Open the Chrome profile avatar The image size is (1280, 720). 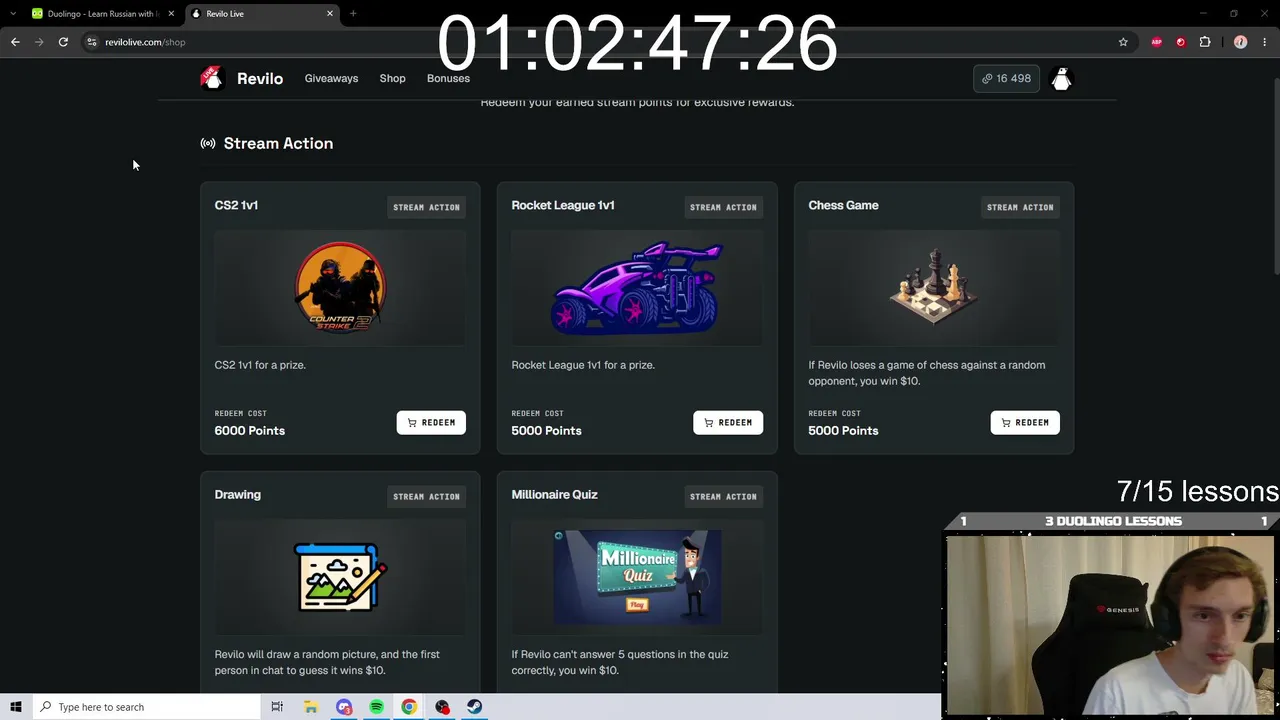coord(1240,42)
